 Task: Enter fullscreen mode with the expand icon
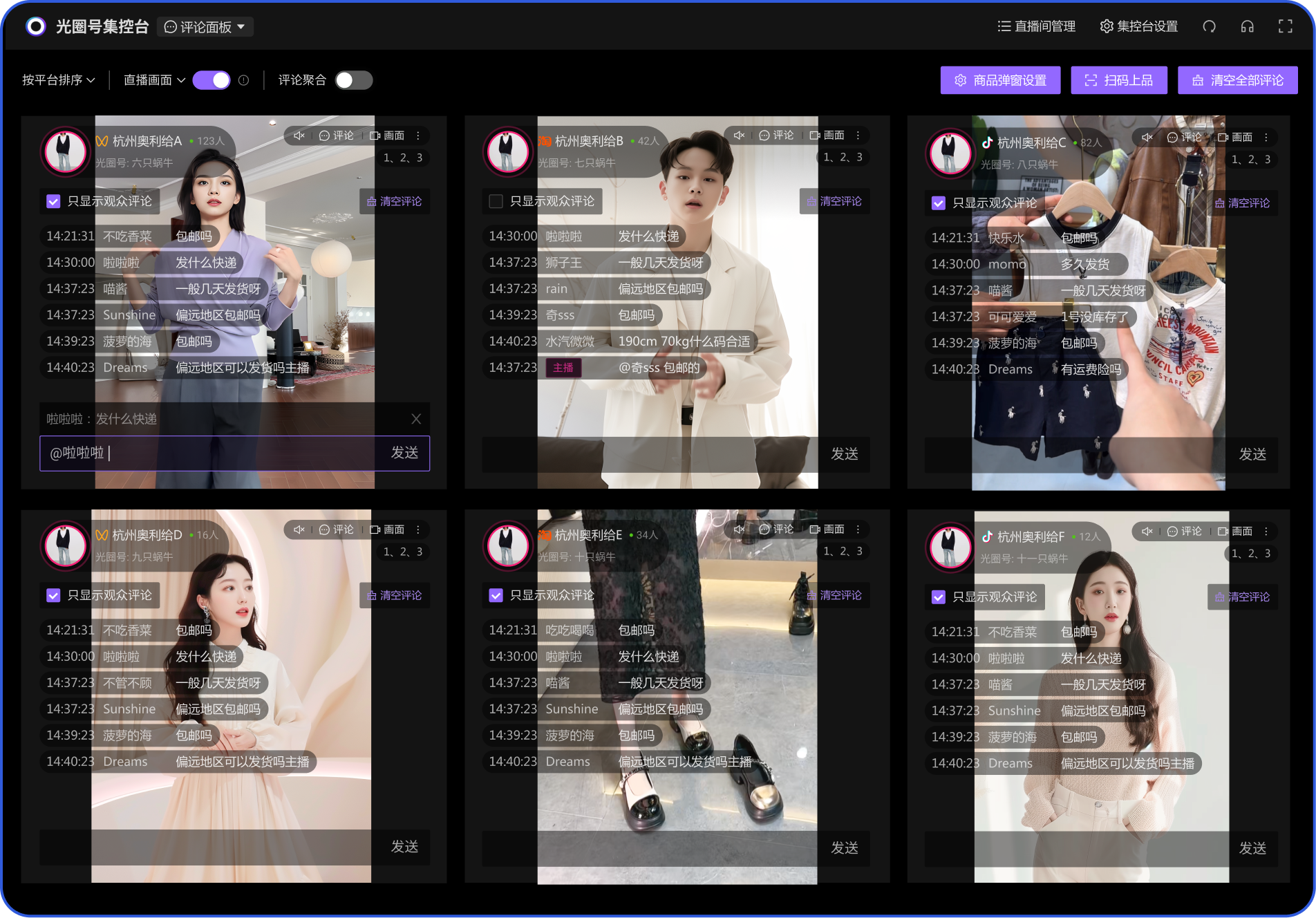[1285, 26]
